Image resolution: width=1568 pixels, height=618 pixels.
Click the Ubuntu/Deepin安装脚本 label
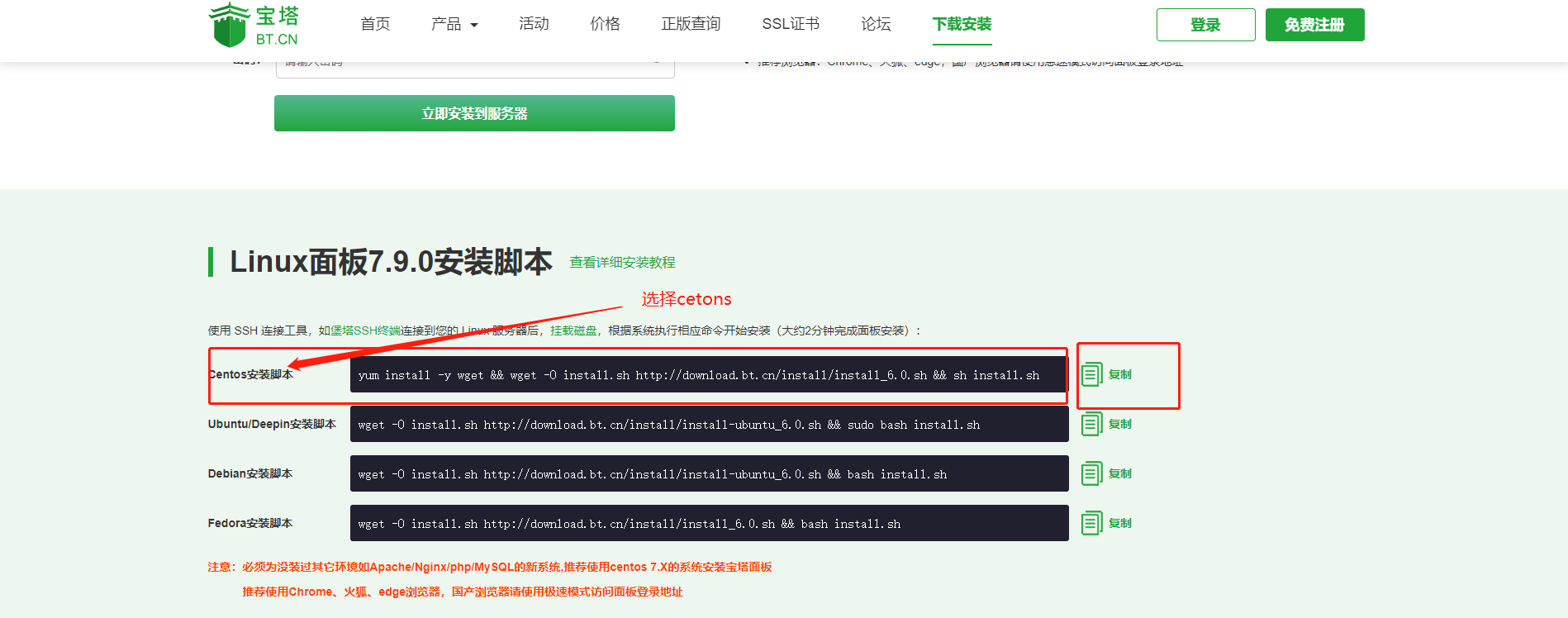pyautogui.click(x=272, y=424)
